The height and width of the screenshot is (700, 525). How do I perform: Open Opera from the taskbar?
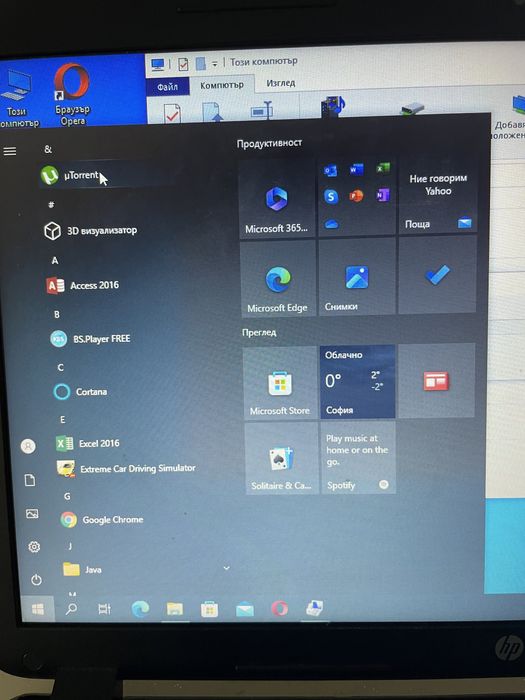279,608
